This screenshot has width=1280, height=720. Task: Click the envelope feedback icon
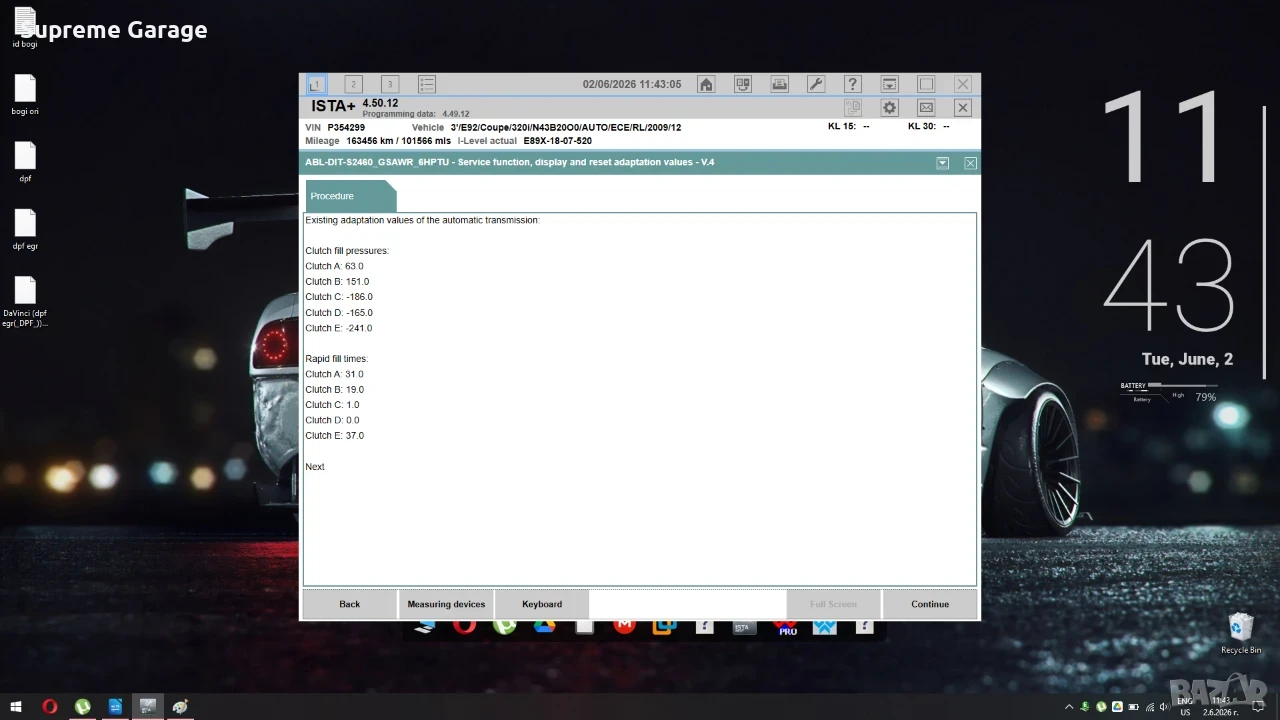click(x=926, y=107)
